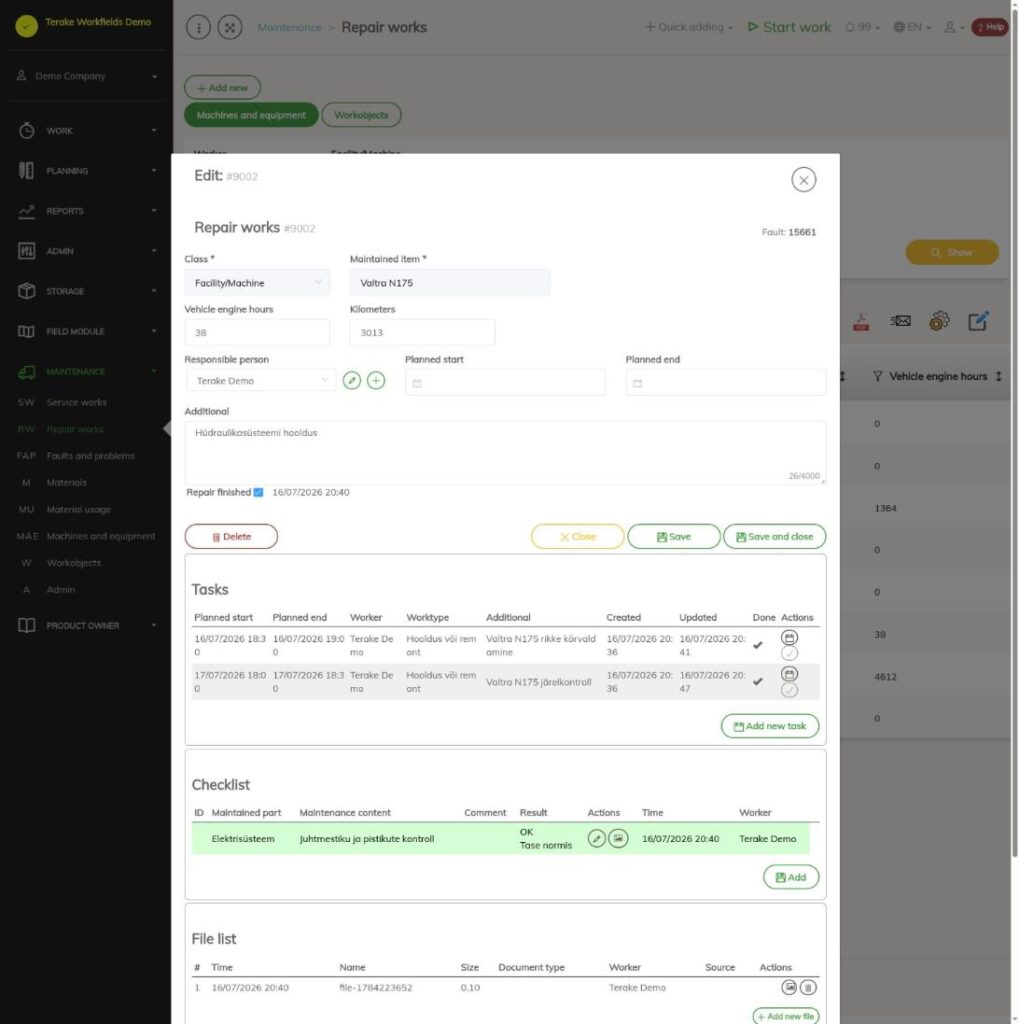The height and width of the screenshot is (1024, 1019).
Task: Close the Edit dialog with X icon
Action: (803, 180)
